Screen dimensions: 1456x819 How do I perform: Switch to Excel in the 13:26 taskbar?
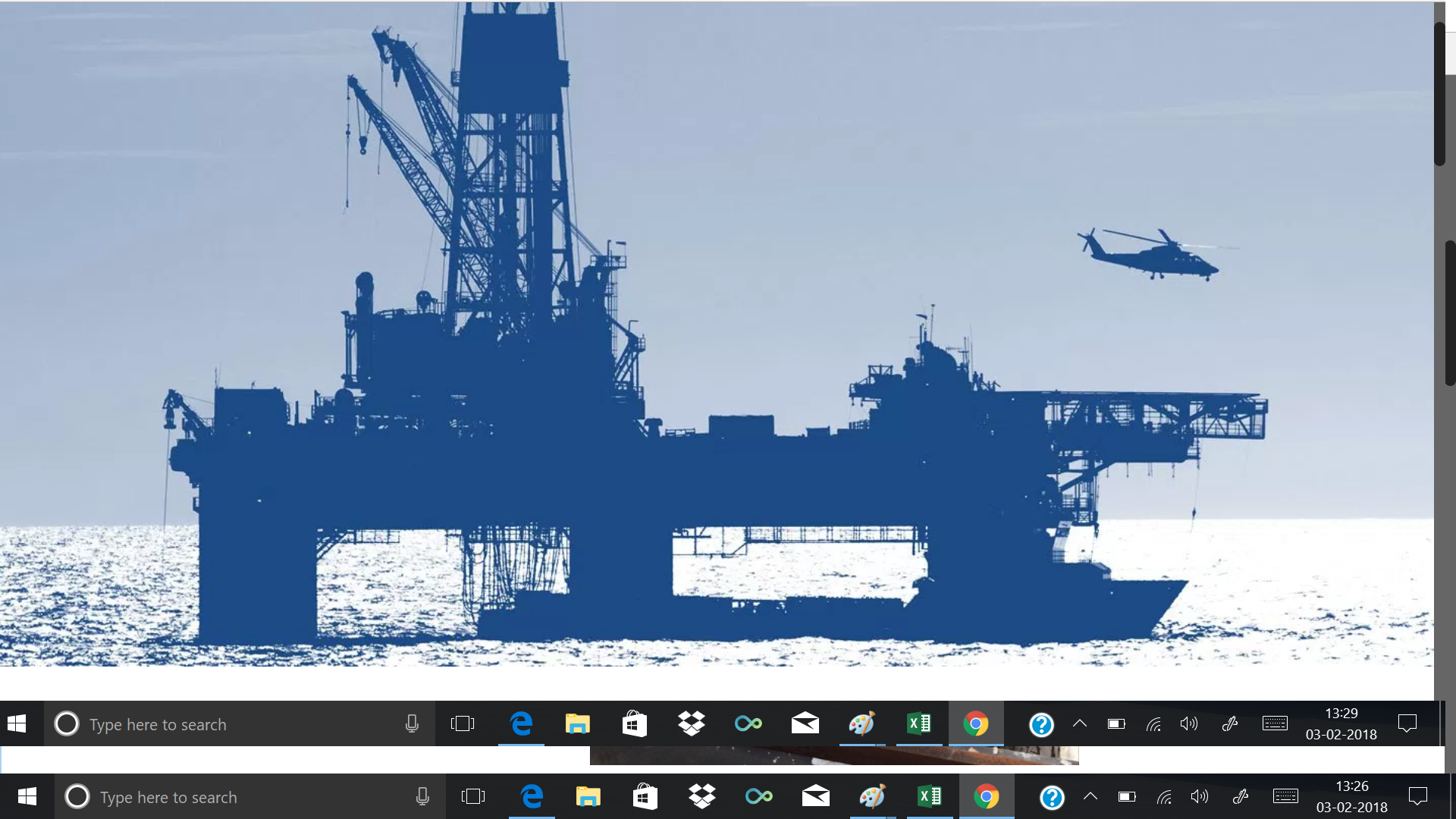[x=929, y=796]
